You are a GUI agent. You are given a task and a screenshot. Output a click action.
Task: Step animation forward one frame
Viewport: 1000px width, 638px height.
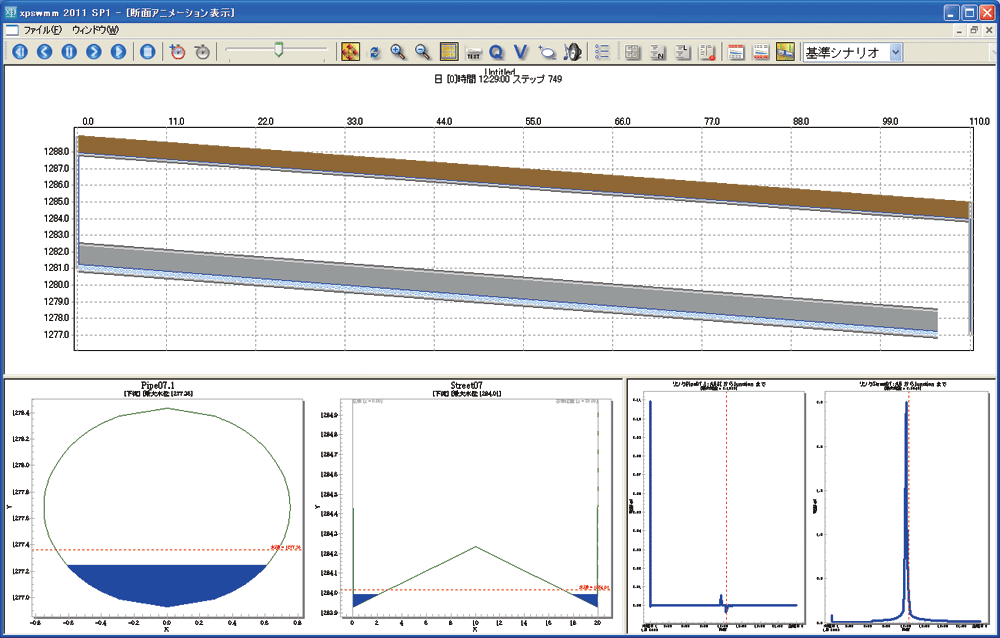click(x=94, y=51)
